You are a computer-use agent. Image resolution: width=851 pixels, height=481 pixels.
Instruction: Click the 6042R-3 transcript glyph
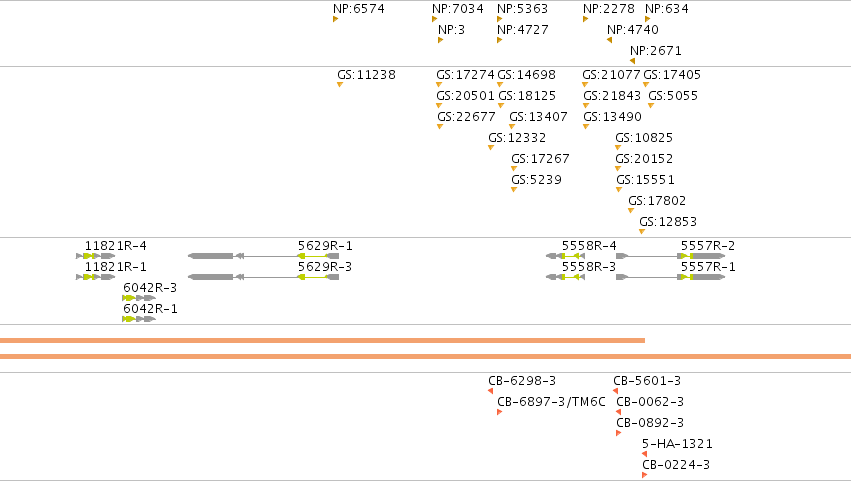(139, 298)
